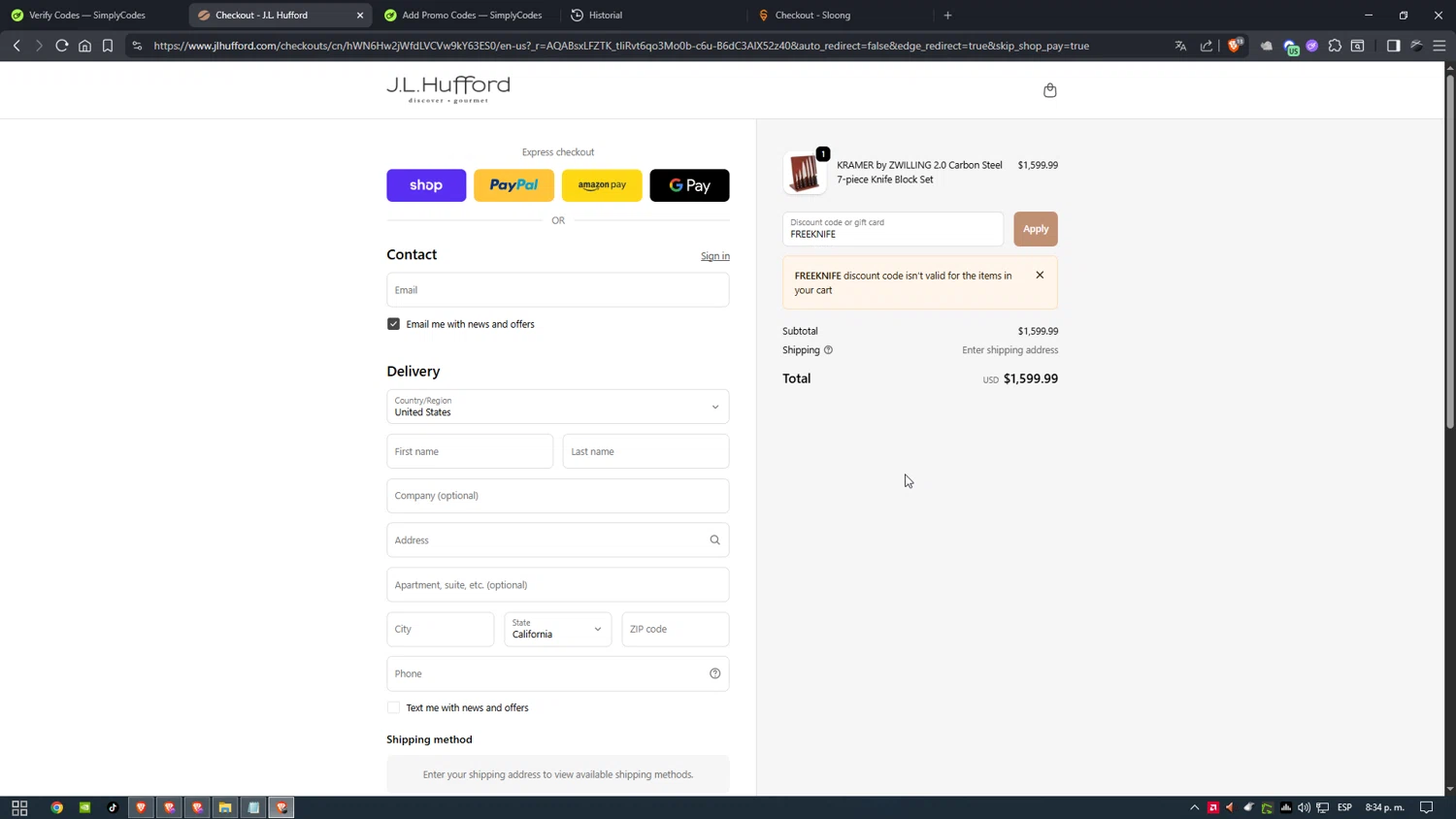Click the translate page icon
The height and width of the screenshot is (819, 1456).
(x=1180, y=46)
